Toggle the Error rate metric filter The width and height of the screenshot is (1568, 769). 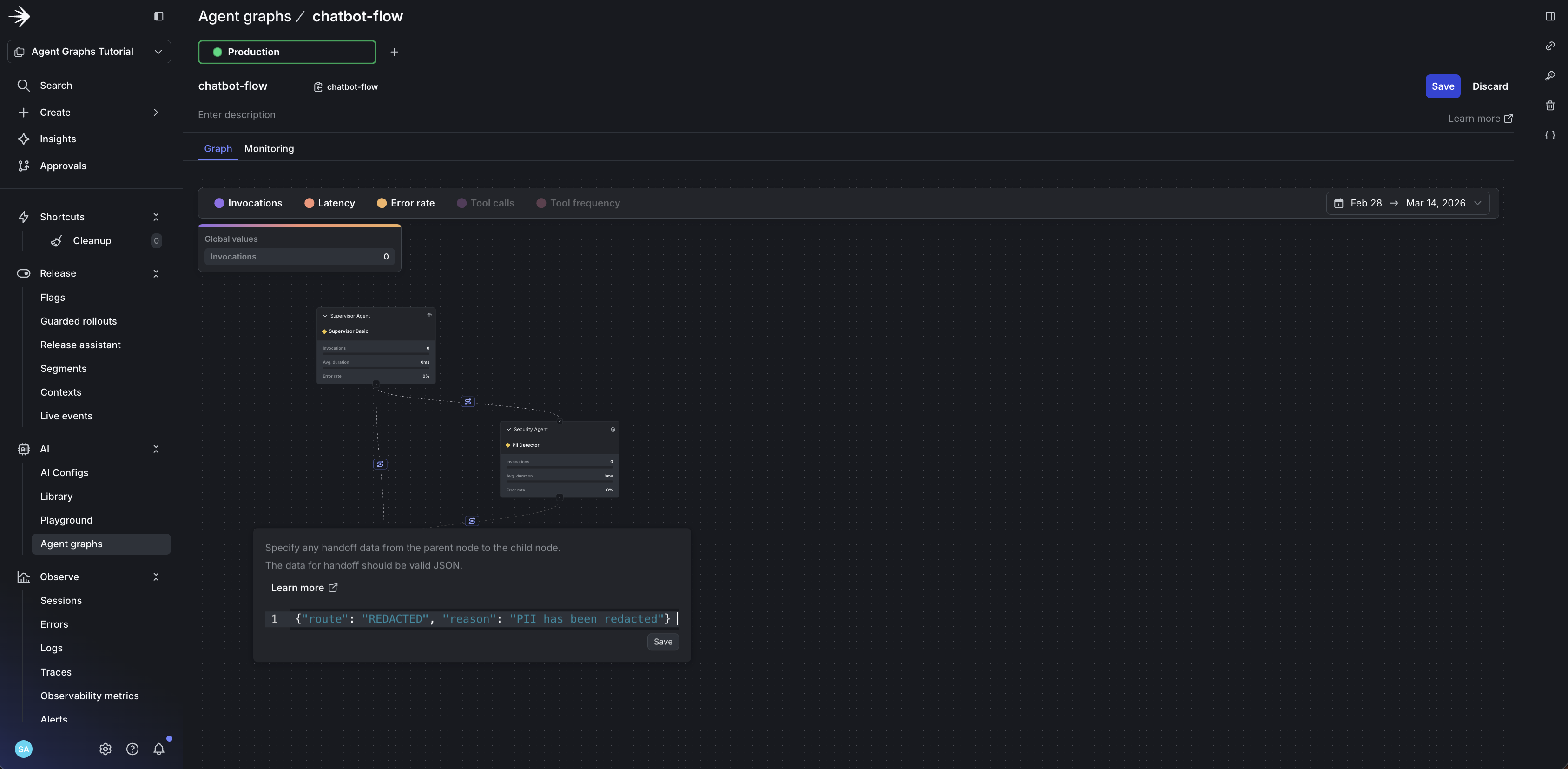[x=405, y=203]
